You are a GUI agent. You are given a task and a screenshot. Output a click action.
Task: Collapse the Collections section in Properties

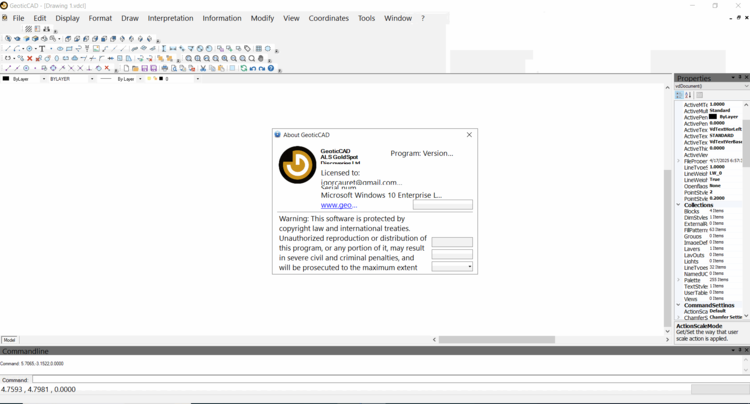click(678, 205)
